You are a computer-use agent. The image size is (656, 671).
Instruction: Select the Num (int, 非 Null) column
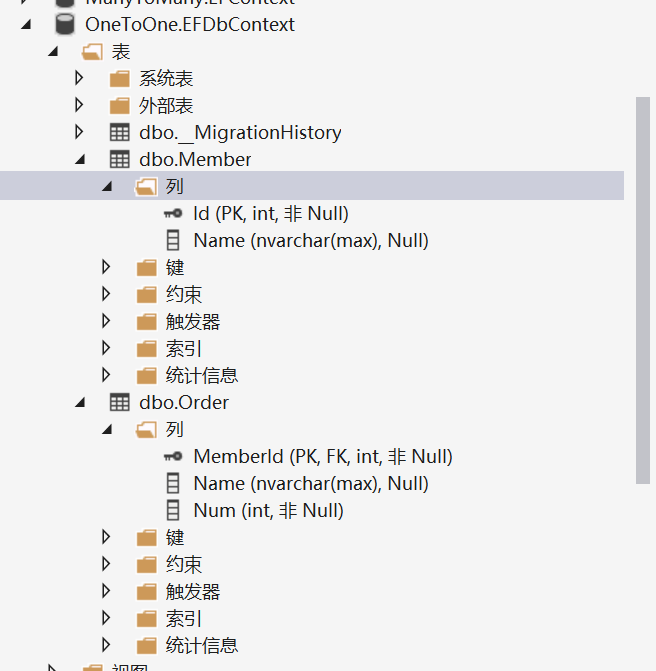pos(268,510)
